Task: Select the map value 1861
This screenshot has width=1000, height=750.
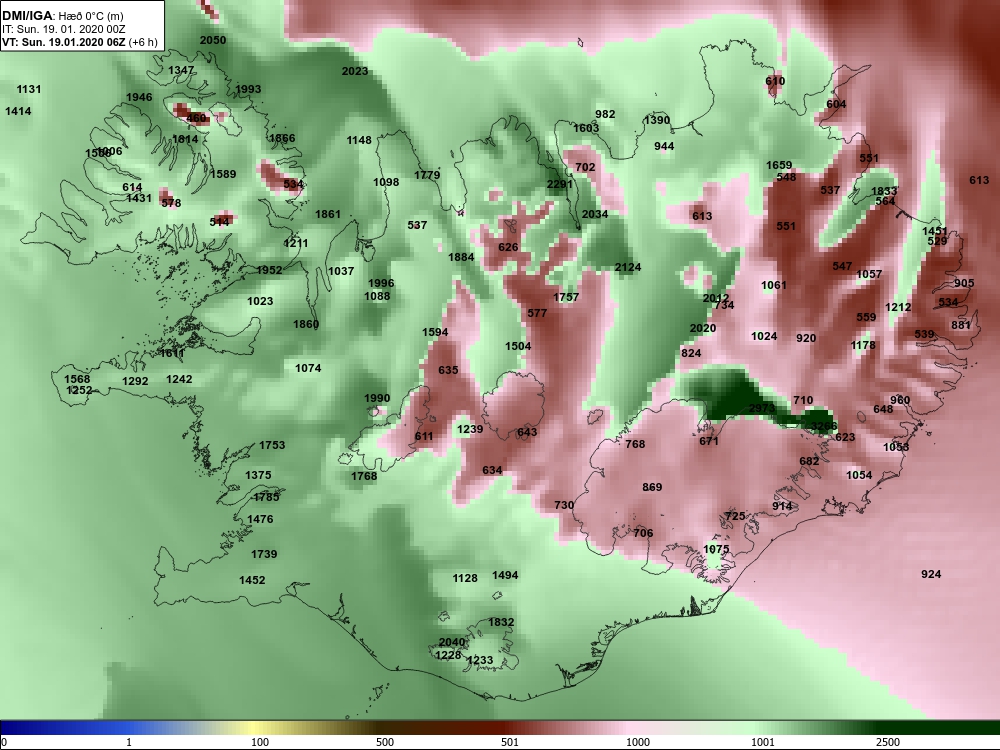Action: tap(328, 214)
